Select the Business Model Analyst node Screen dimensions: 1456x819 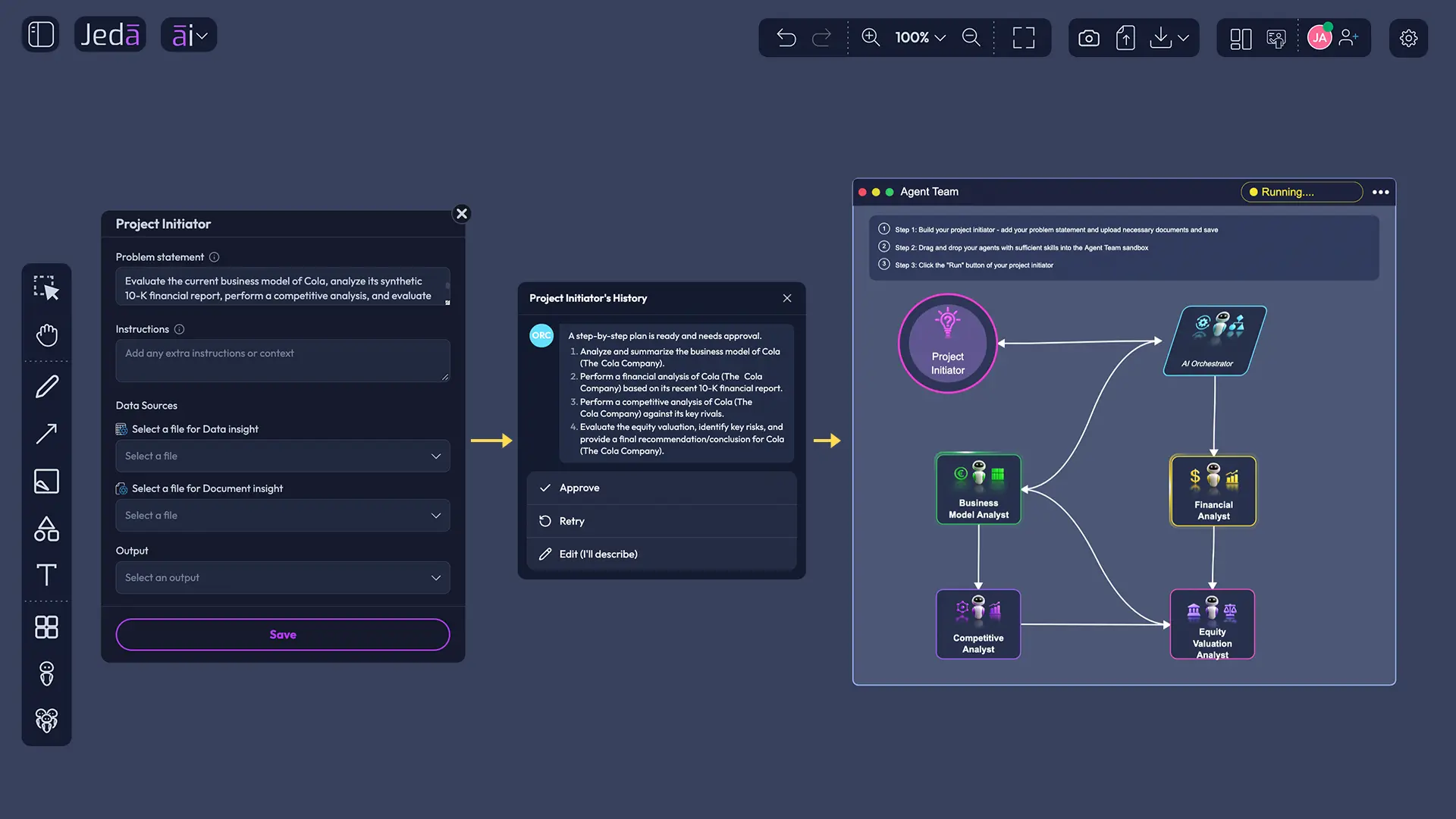(978, 489)
